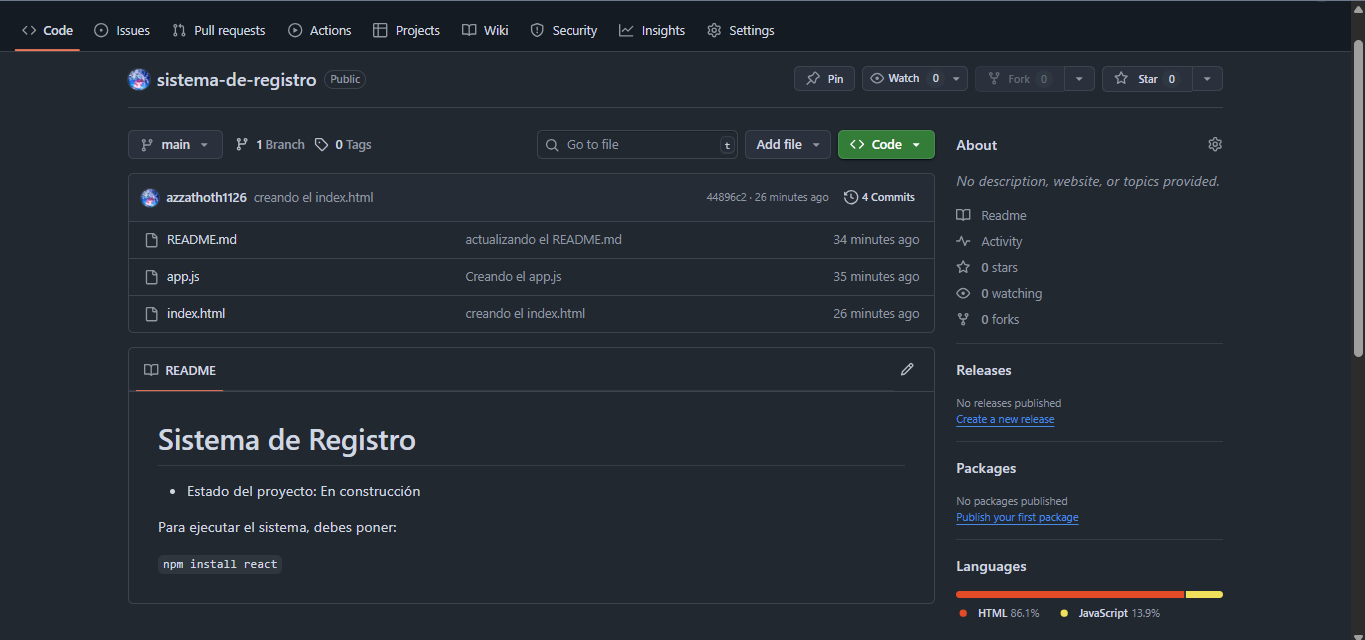View 0 forks link
Image resolution: width=1365 pixels, height=640 pixels.
(x=988, y=319)
